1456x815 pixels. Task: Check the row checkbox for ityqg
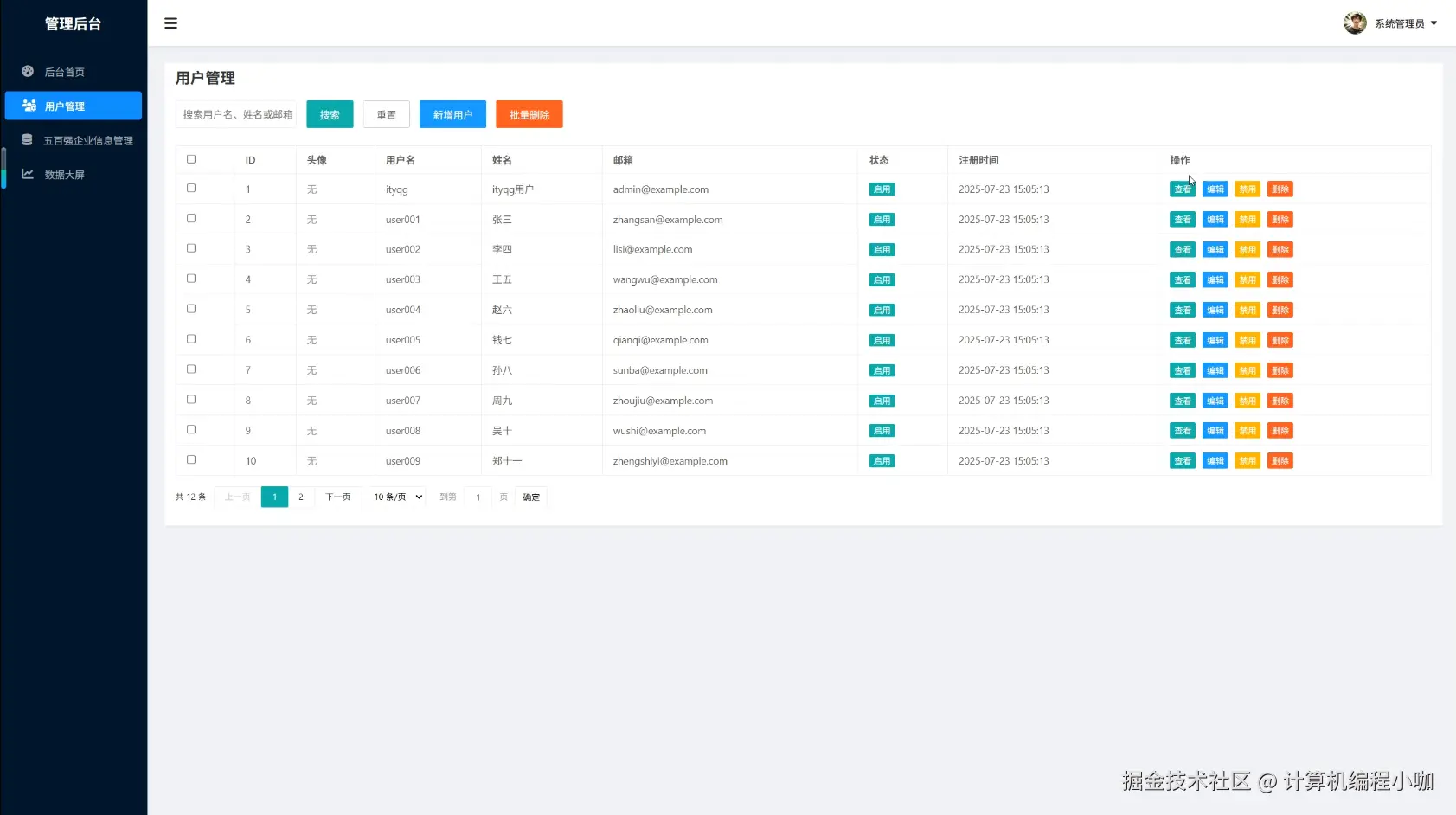tap(191, 188)
